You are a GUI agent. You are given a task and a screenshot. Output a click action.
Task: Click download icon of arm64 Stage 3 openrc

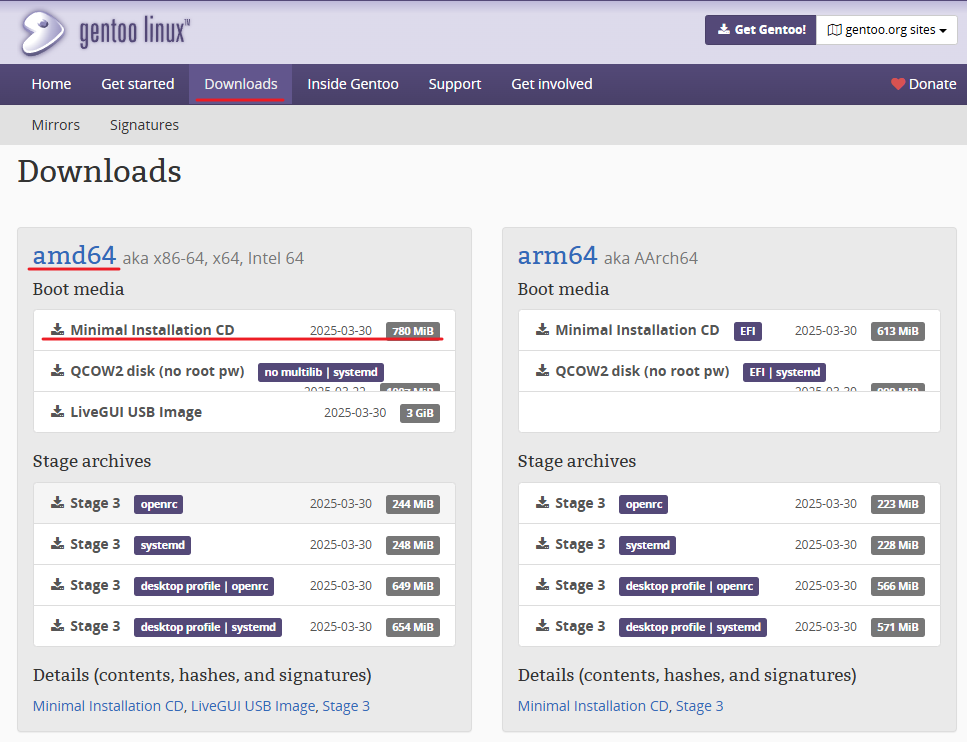click(543, 502)
